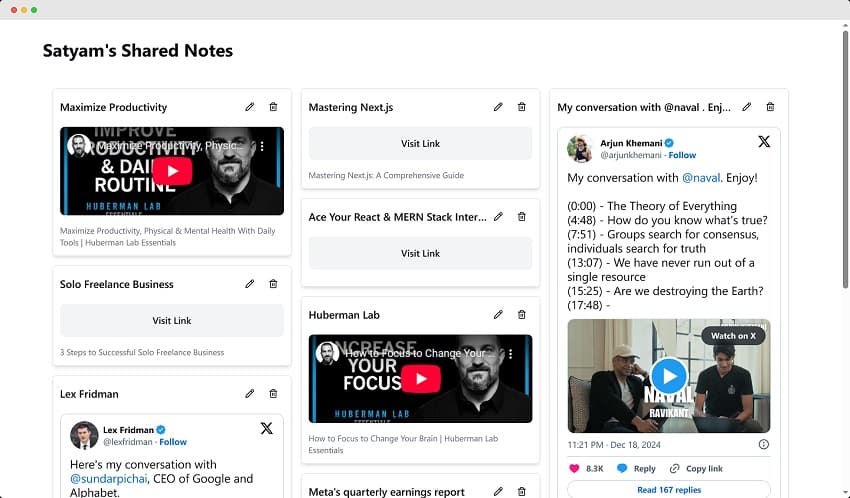Delete the Solo Freelance Business note

click(273, 284)
